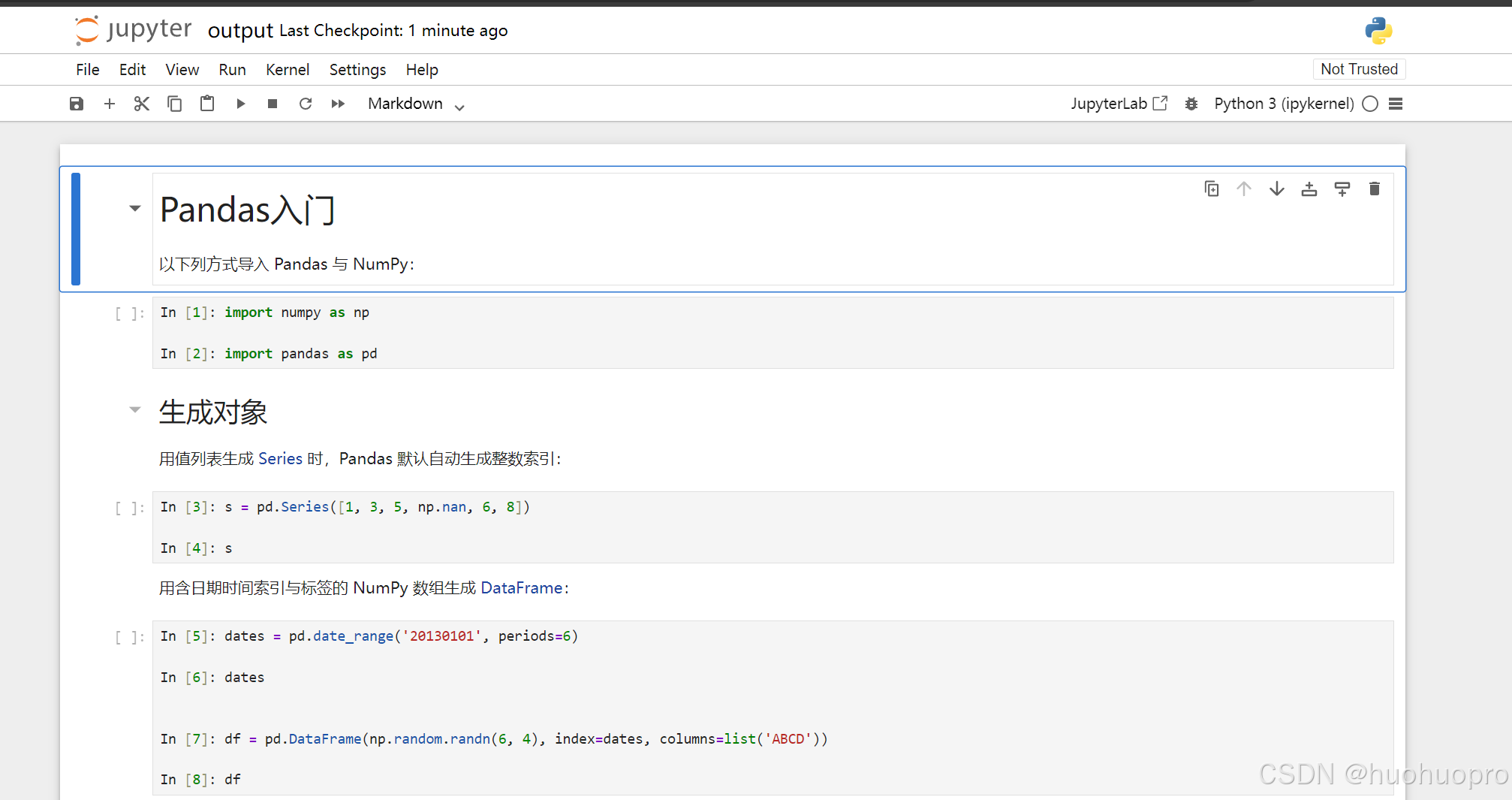The width and height of the screenshot is (1512, 800).
Task: Insert a cell below the Pandas入门 cell
Action: (1342, 189)
